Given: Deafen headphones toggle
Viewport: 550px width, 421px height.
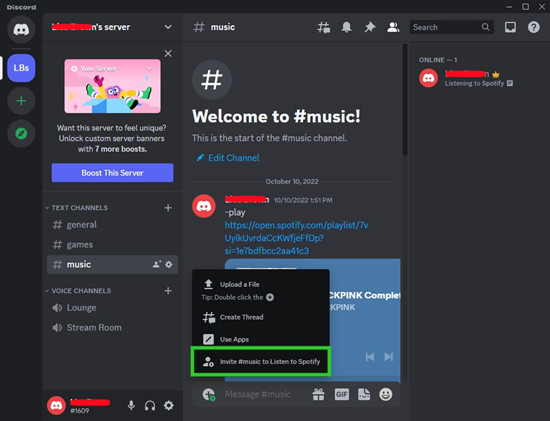Looking at the screenshot, I should click(x=150, y=406).
